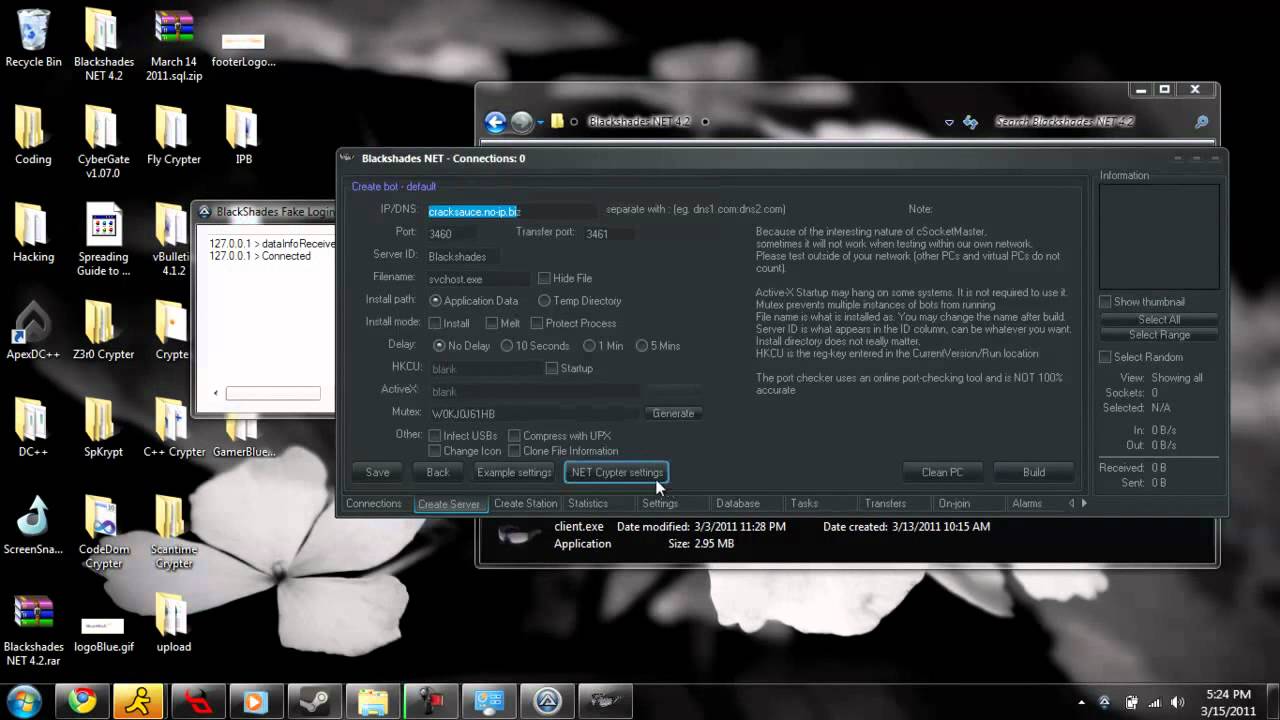Click the Generate button next to Mutex

coord(673,413)
